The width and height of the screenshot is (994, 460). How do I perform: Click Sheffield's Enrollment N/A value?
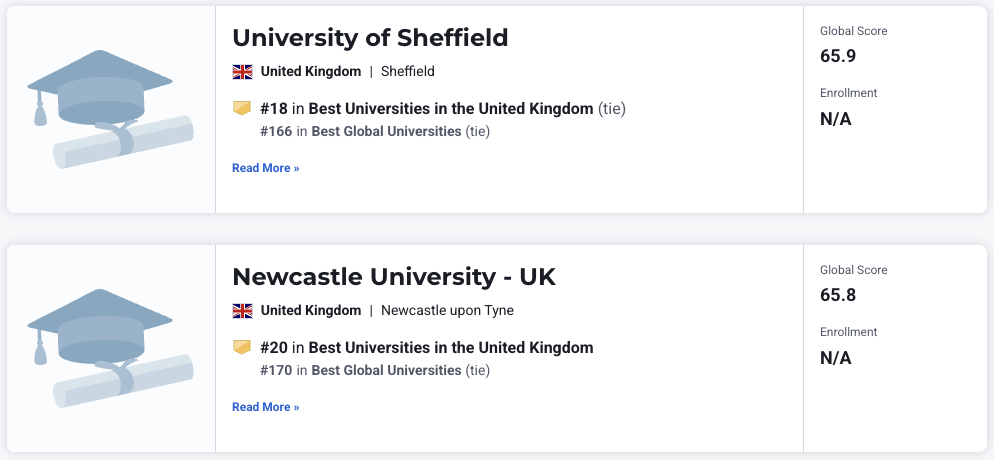[835, 119]
